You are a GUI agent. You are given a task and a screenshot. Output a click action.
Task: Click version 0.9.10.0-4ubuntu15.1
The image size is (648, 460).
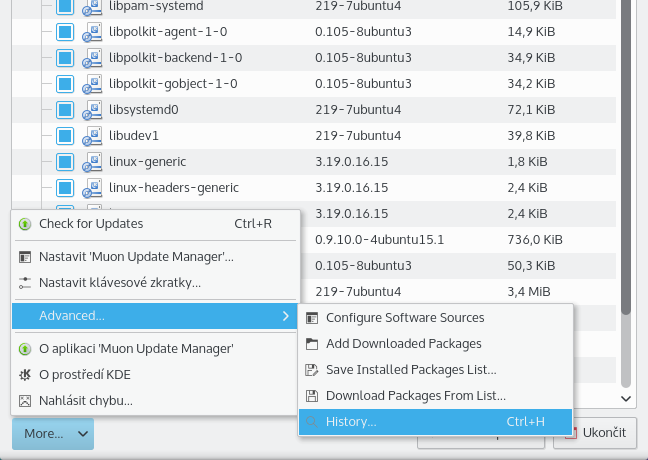tap(379, 240)
